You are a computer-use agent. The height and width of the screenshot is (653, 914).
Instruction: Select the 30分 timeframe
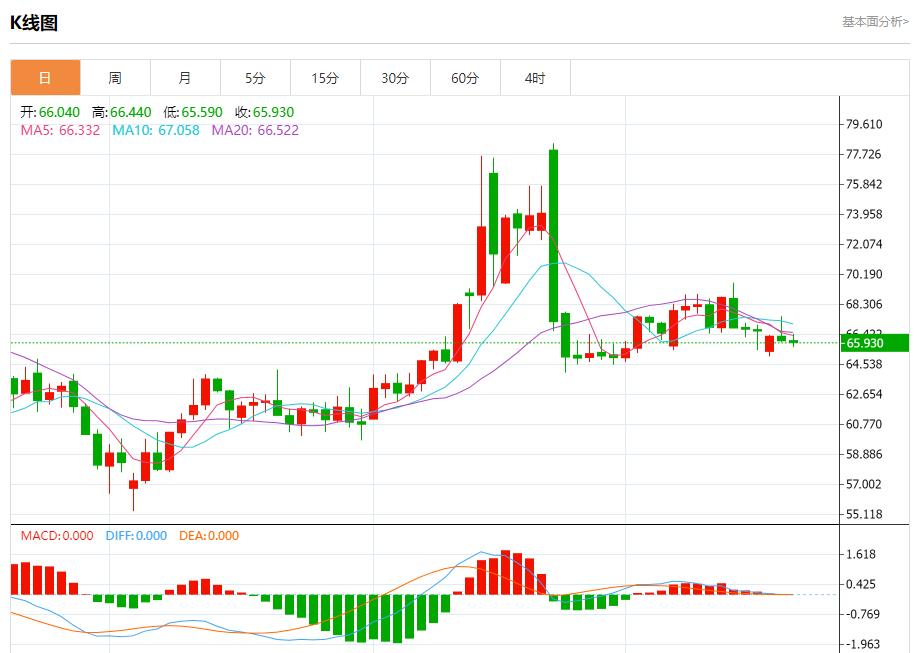pos(395,77)
